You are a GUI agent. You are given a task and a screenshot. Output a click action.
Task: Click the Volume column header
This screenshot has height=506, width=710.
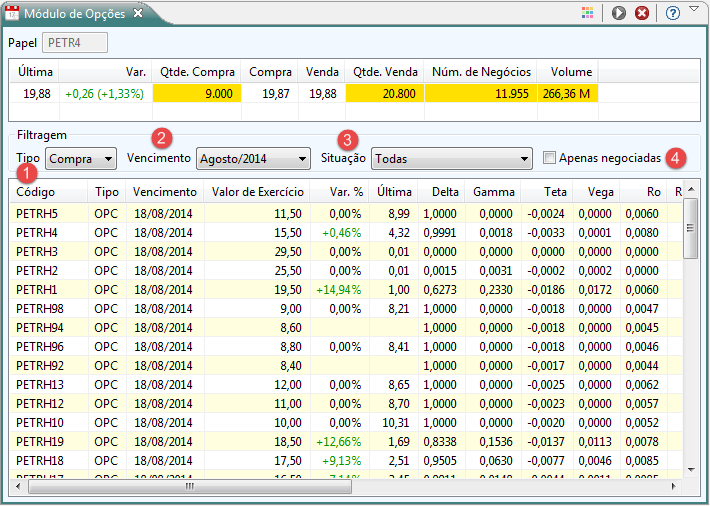click(568, 72)
